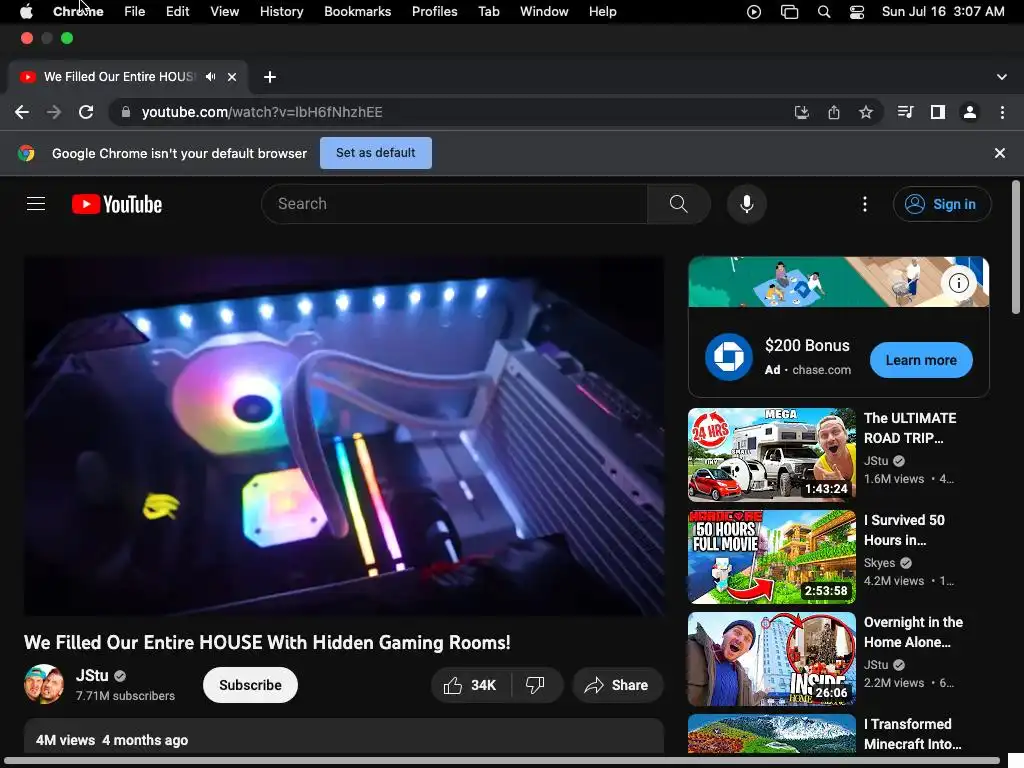Screen dimensions: 1024x768
Task: Toggle the Chrome side panel
Action: coord(938,112)
